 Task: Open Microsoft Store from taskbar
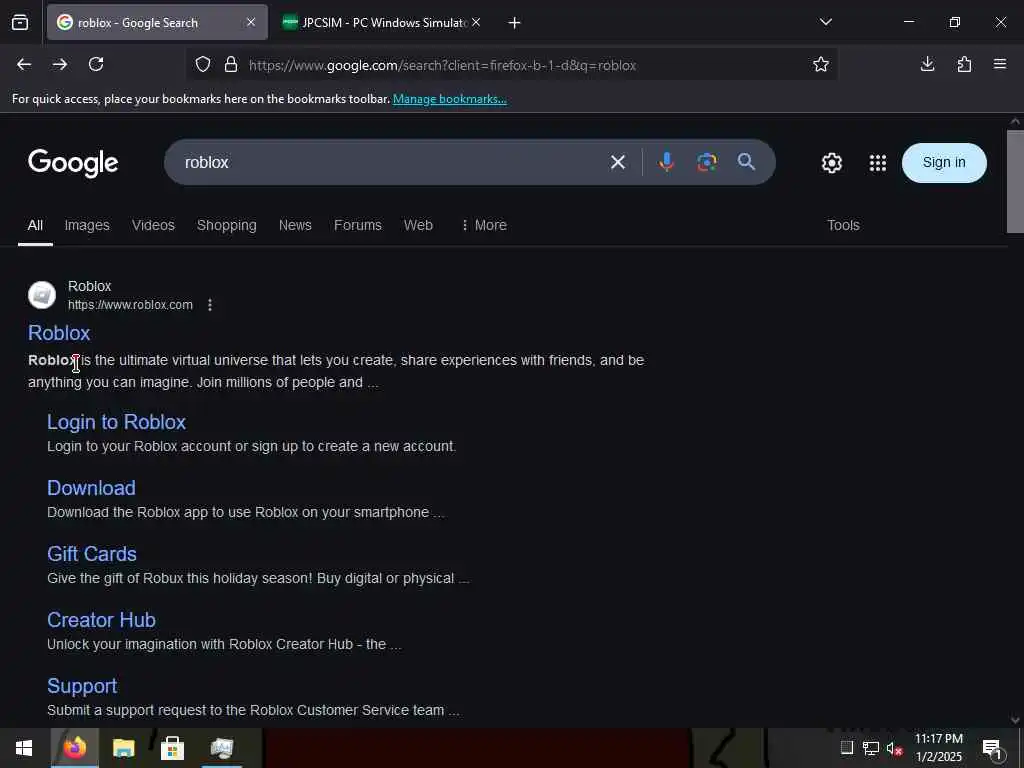[172, 748]
